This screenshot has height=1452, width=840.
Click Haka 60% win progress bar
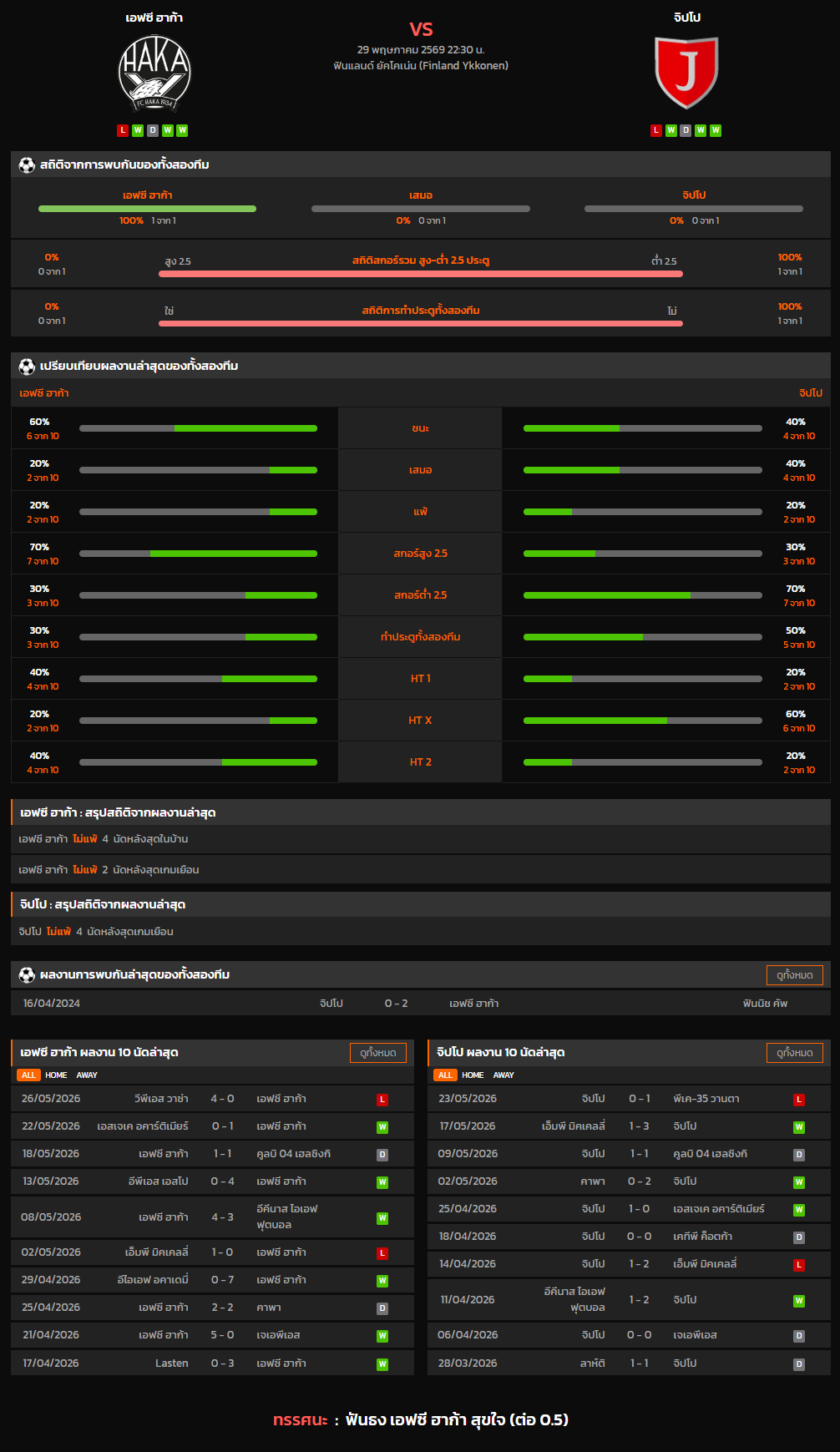click(x=198, y=428)
